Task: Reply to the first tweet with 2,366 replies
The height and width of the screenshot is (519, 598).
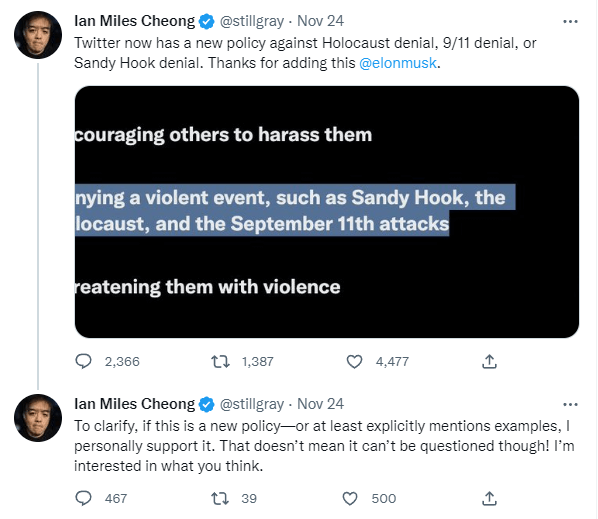Action: click(84, 361)
